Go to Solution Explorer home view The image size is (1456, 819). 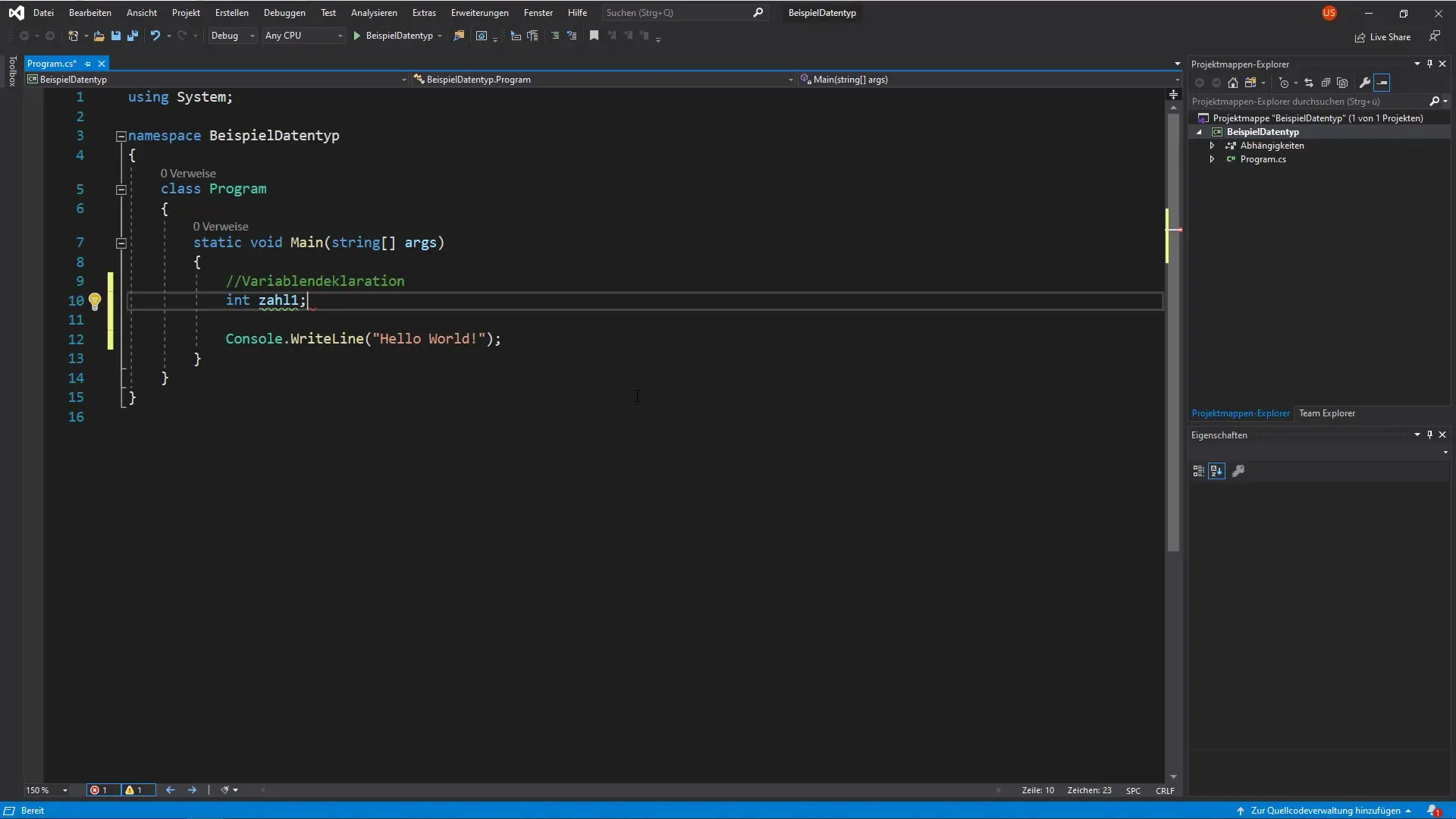(x=1233, y=83)
